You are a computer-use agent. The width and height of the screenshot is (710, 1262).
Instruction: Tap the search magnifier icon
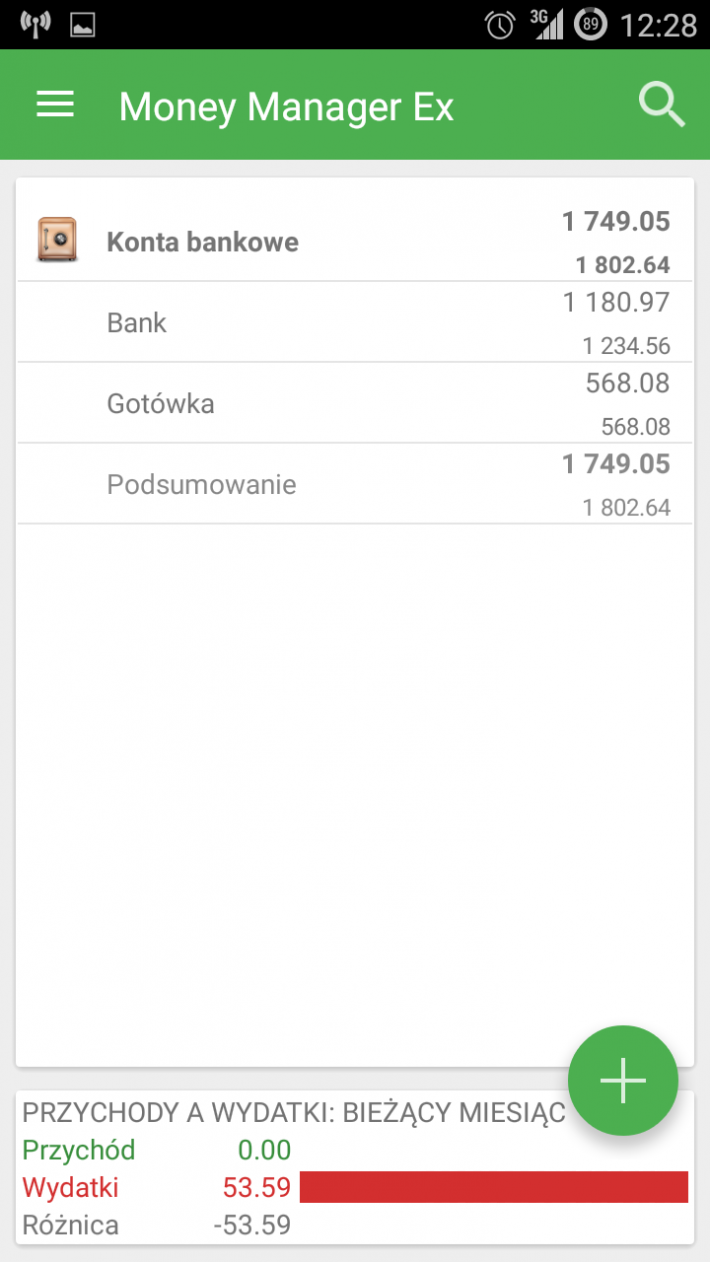click(x=662, y=105)
